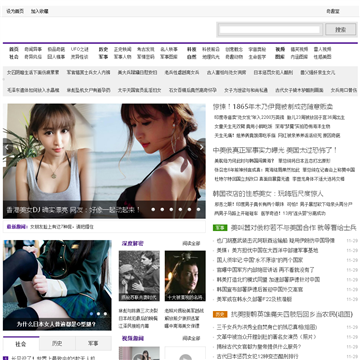Screen dimensions: 360x360
Task: Switch to 社会 tab under small slideshow
Action: tap(21, 343)
